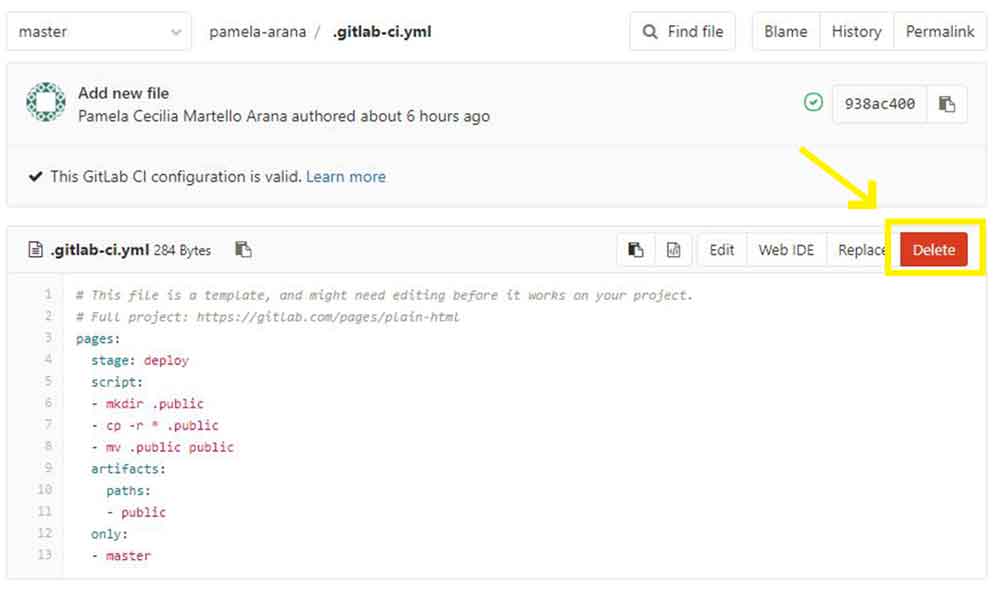The width and height of the screenshot is (1000, 610).
Task: Click the author avatar icon
Action: [45, 103]
